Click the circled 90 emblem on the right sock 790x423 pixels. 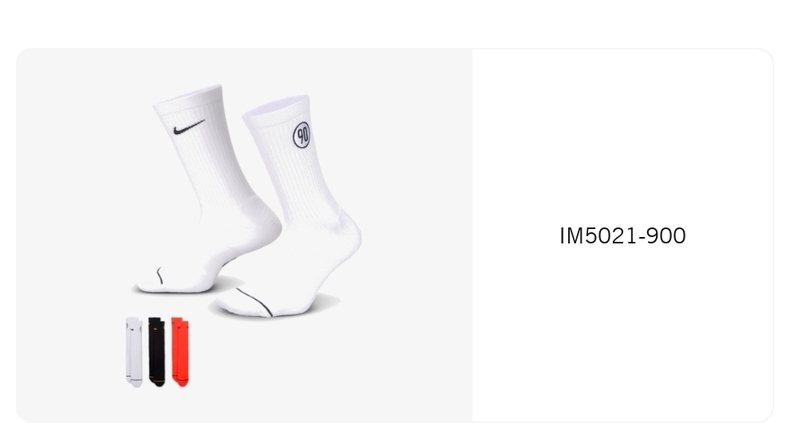point(301,134)
